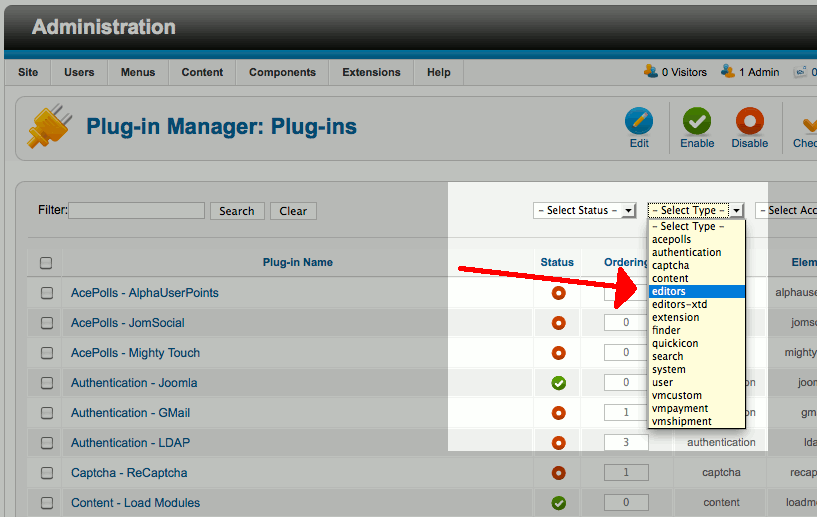Choose extension in the type list

[697, 317]
